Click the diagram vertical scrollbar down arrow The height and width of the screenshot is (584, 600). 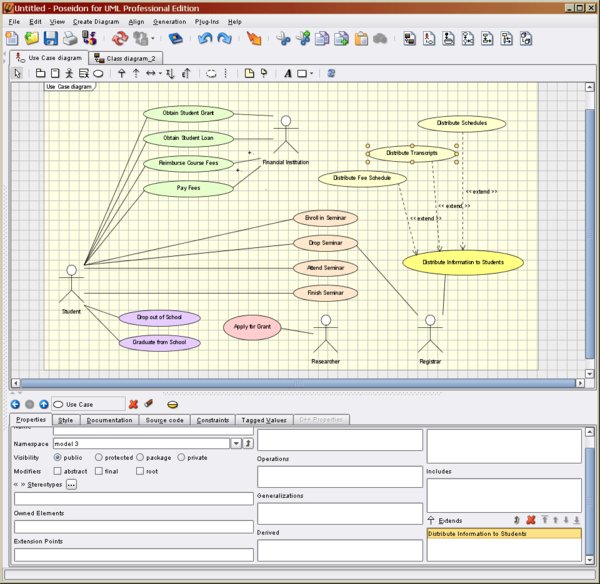(x=590, y=374)
